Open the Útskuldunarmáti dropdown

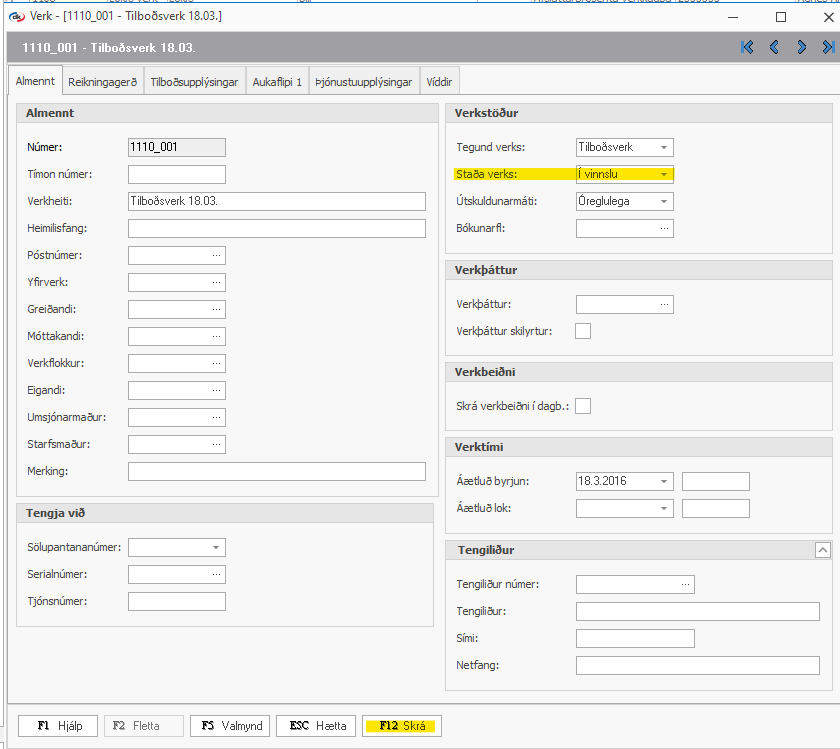point(664,202)
